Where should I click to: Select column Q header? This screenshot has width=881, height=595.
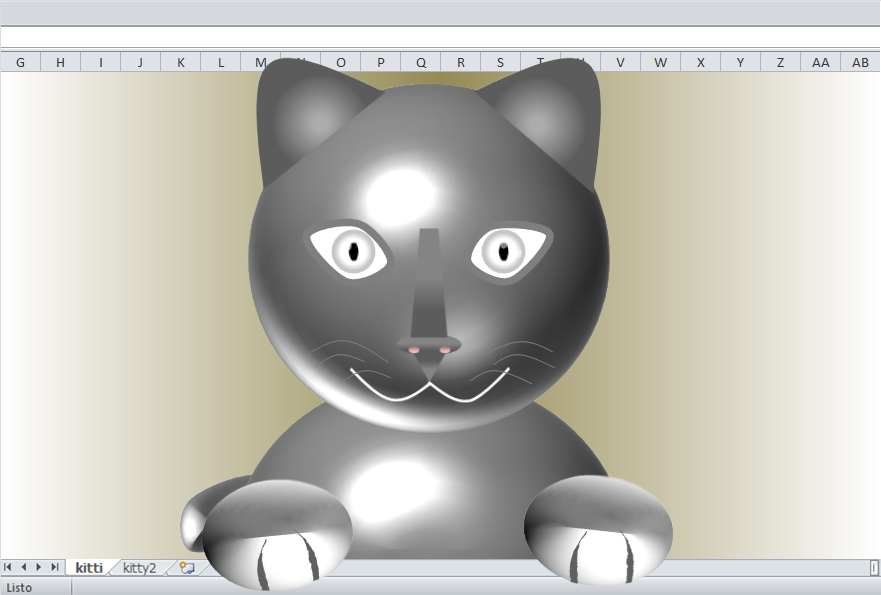tap(421, 62)
